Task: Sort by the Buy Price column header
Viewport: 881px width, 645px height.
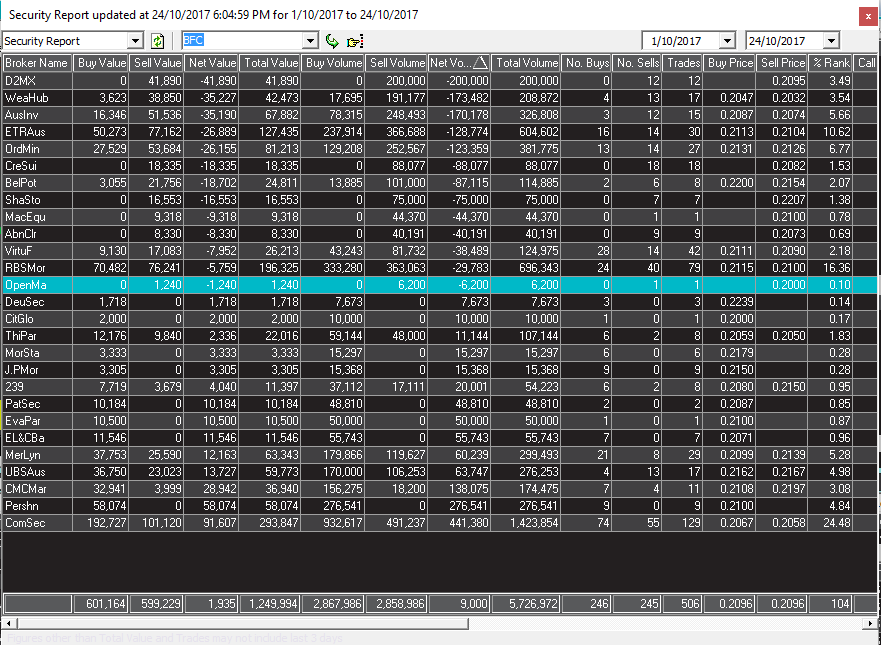Action: tap(729, 63)
